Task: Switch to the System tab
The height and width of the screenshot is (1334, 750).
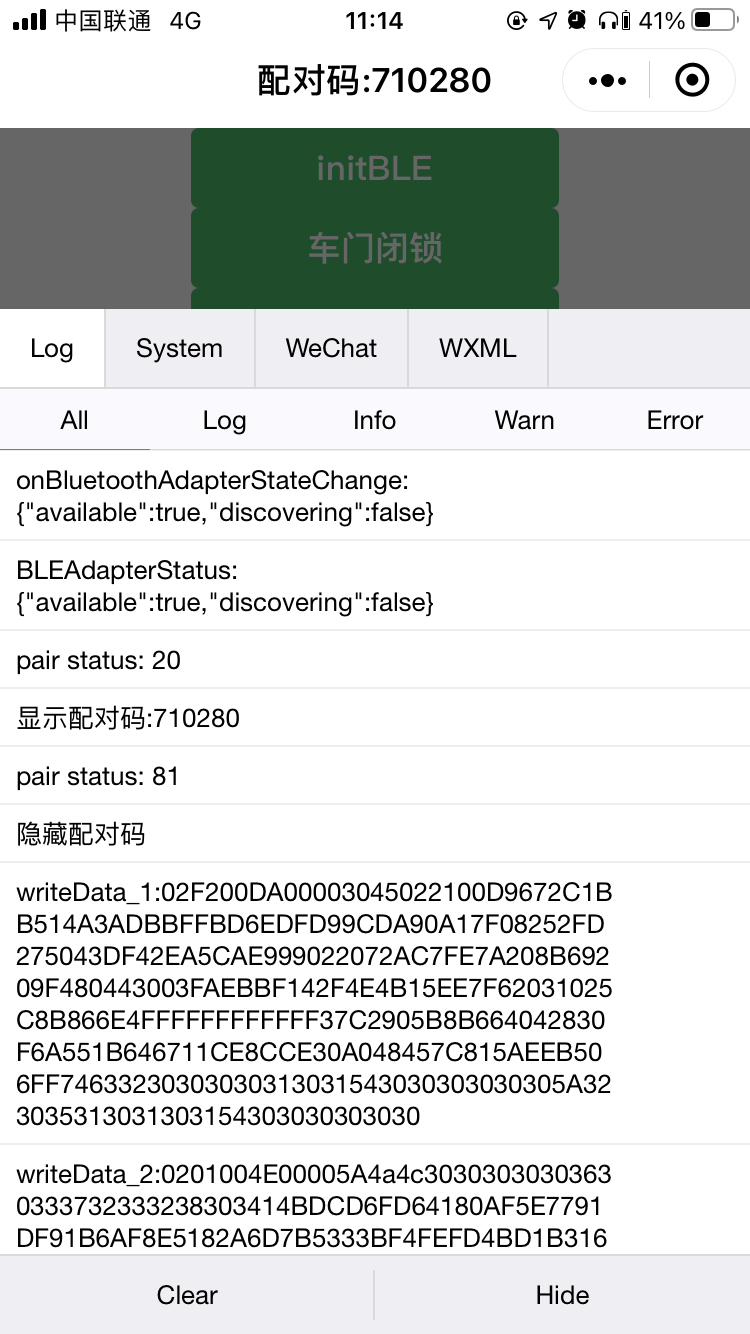Action: (180, 348)
